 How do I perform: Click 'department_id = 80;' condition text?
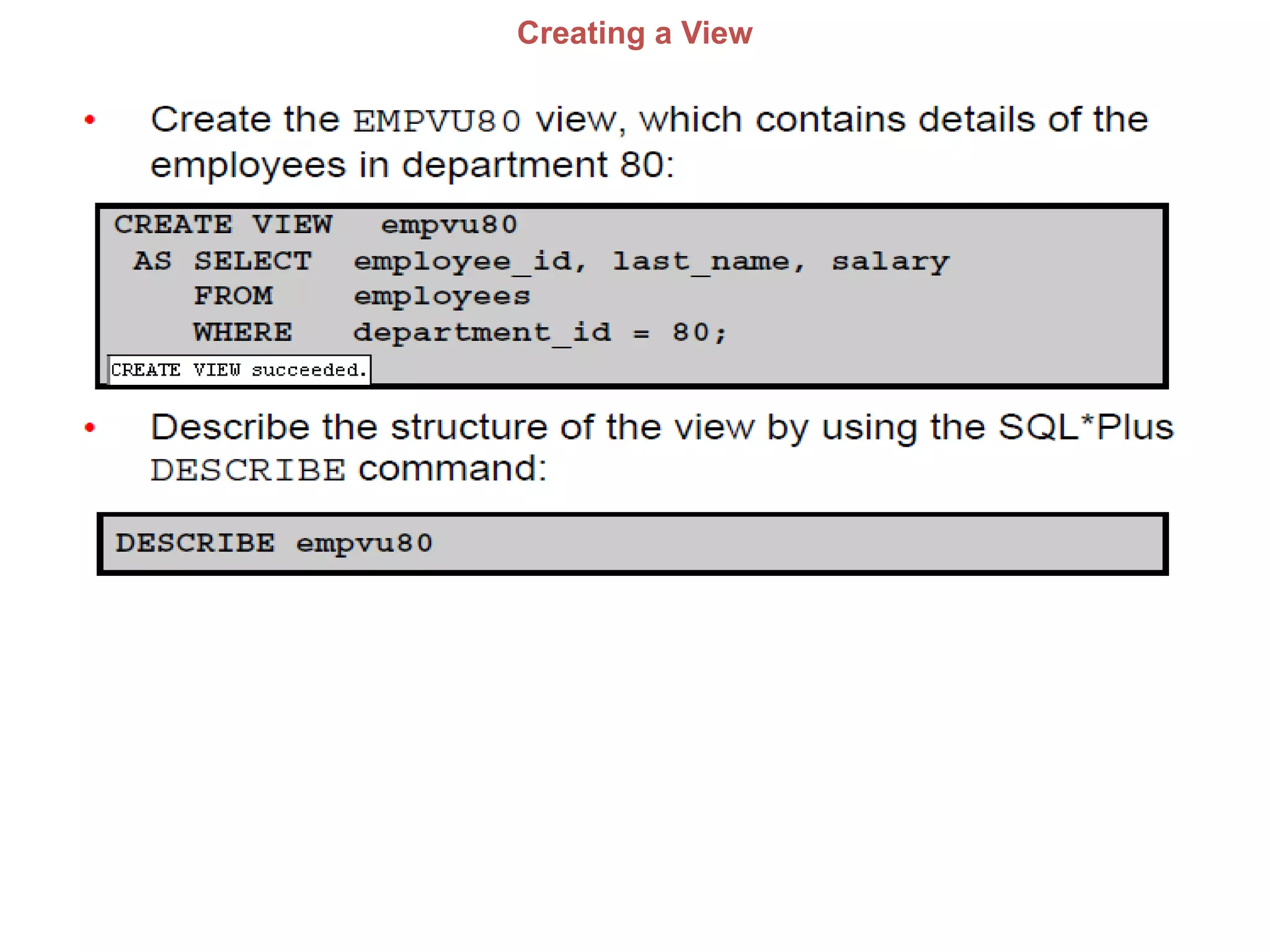coord(540,333)
